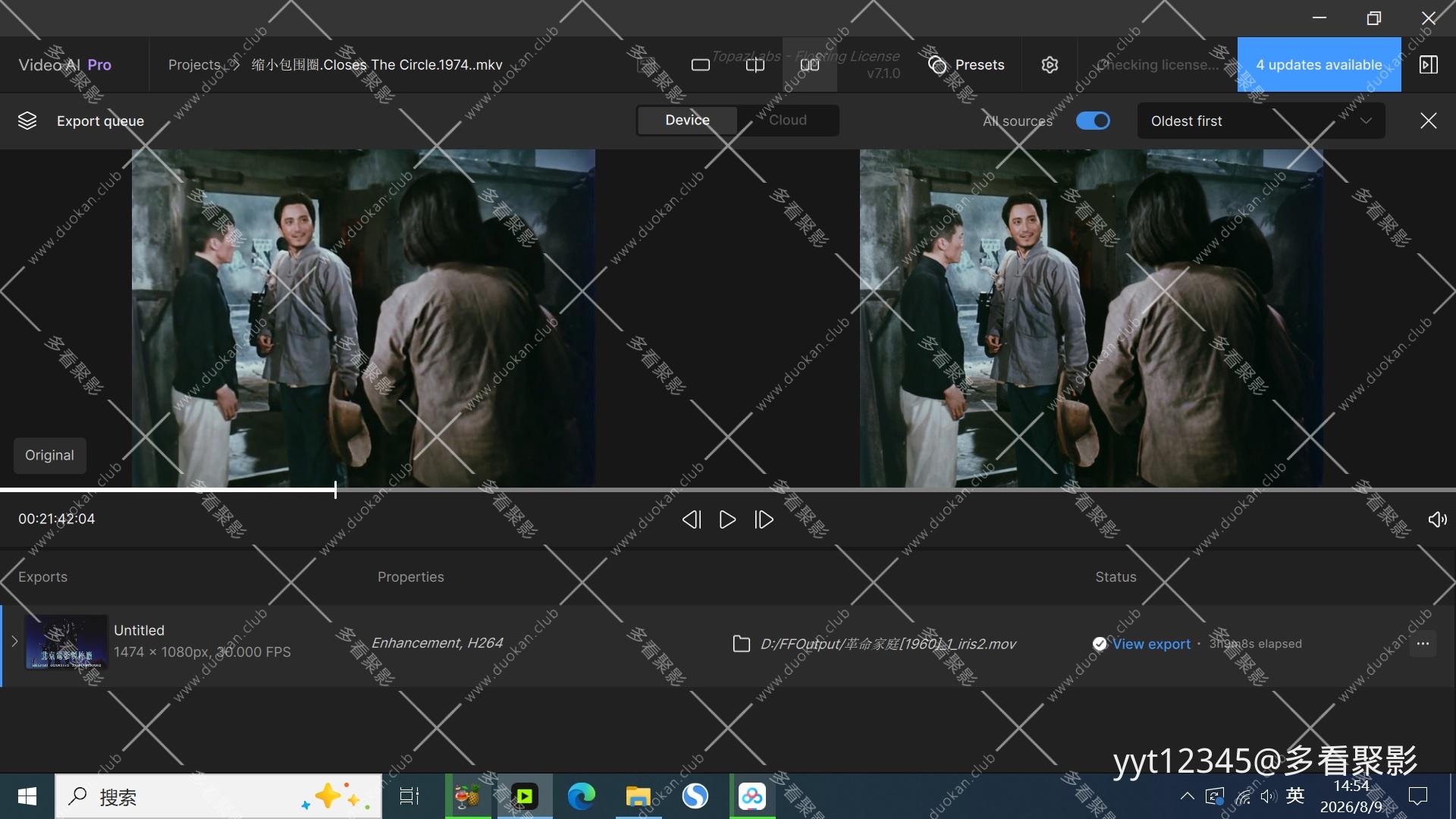Go to Projects breadcrumb
This screenshot has height=819, width=1456.
coord(194,65)
